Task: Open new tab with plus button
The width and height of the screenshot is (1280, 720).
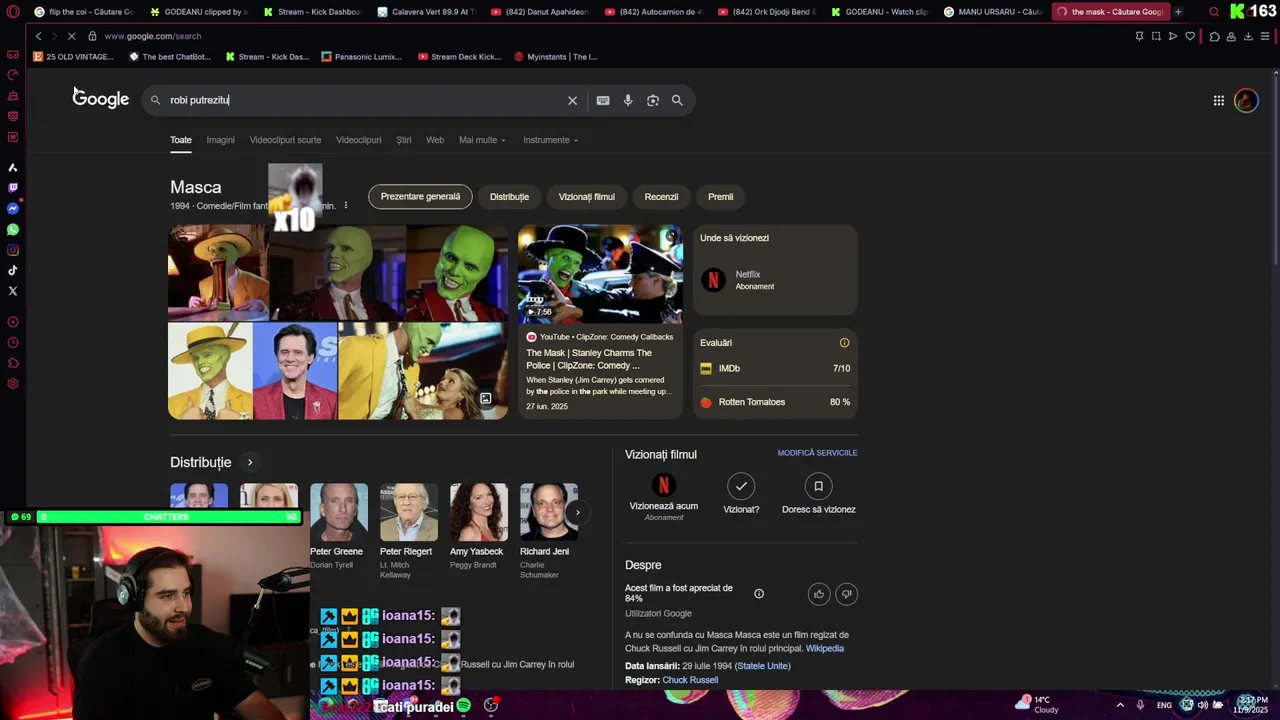Action: click(x=1178, y=12)
